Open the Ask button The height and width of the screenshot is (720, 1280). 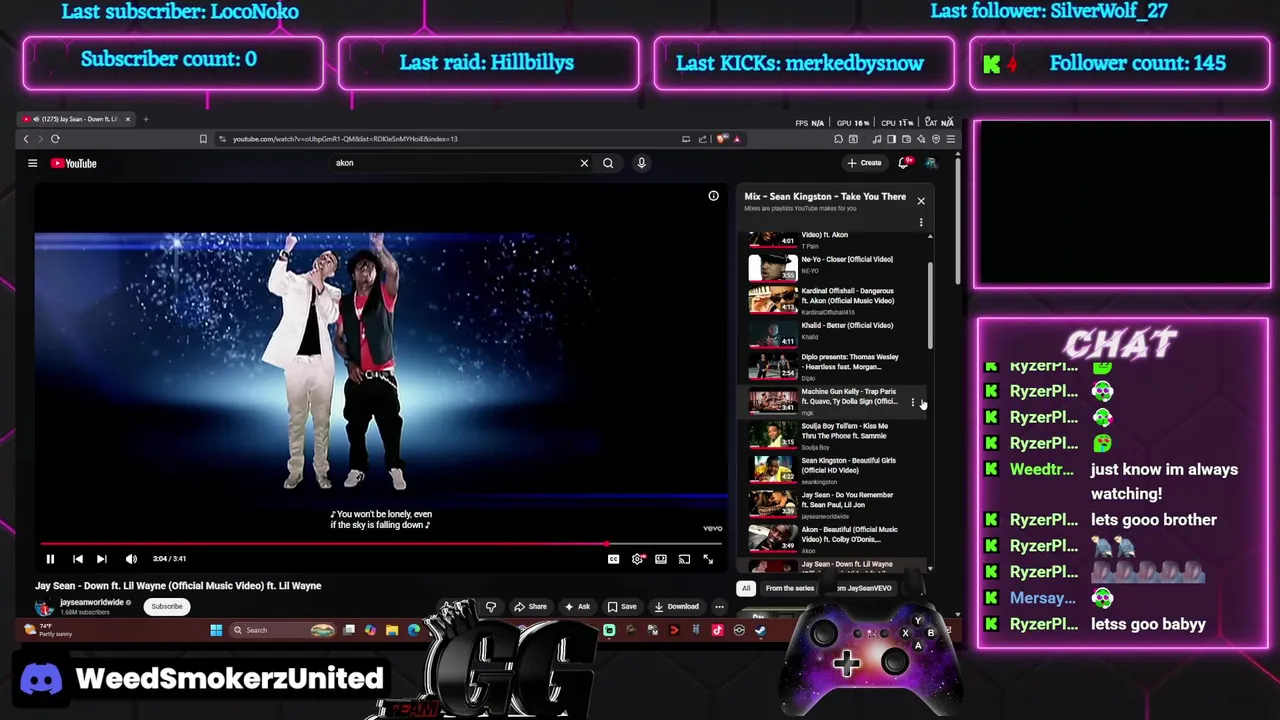(577, 607)
